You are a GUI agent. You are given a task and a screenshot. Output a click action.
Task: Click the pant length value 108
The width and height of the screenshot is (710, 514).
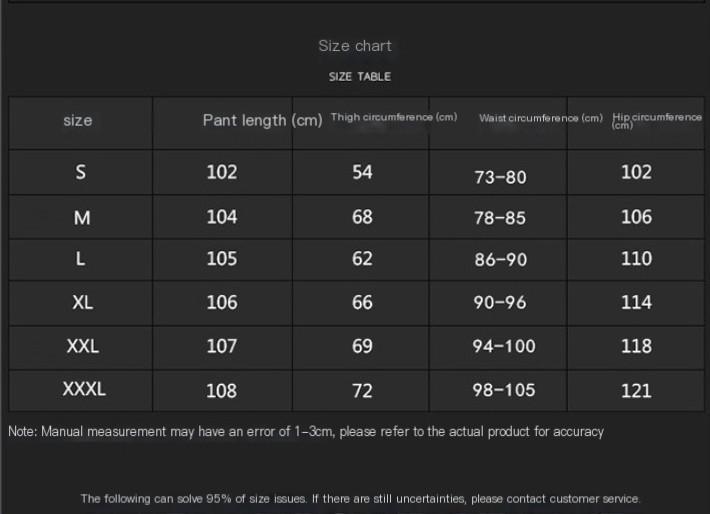tap(221, 390)
